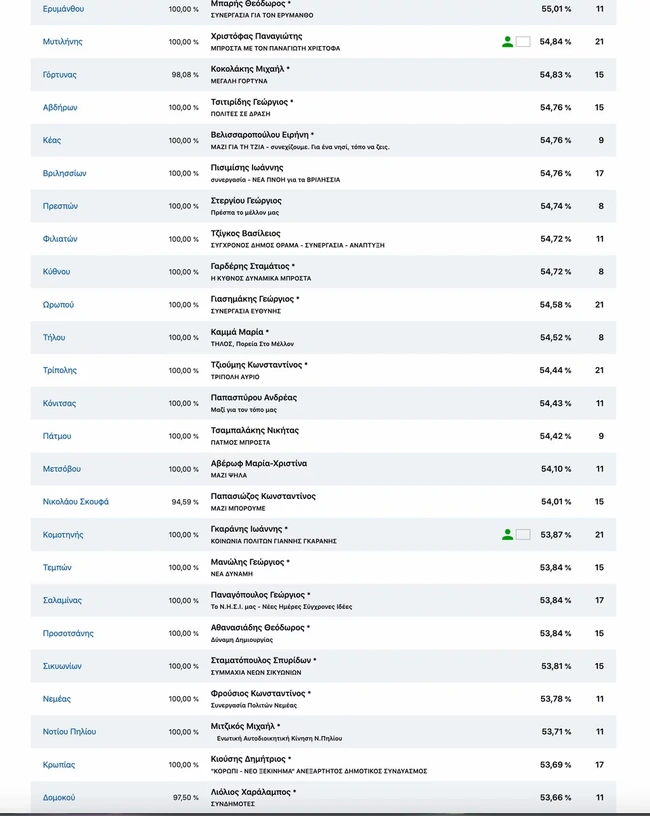Click green person icon in Μυτιλήνης row
Screen dimensions: 650x816
507,42
